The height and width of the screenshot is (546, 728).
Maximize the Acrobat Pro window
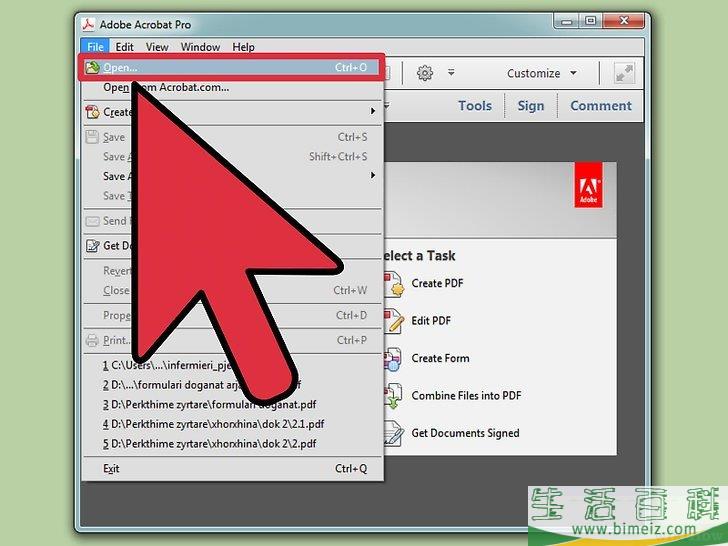[x=590, y=21]
